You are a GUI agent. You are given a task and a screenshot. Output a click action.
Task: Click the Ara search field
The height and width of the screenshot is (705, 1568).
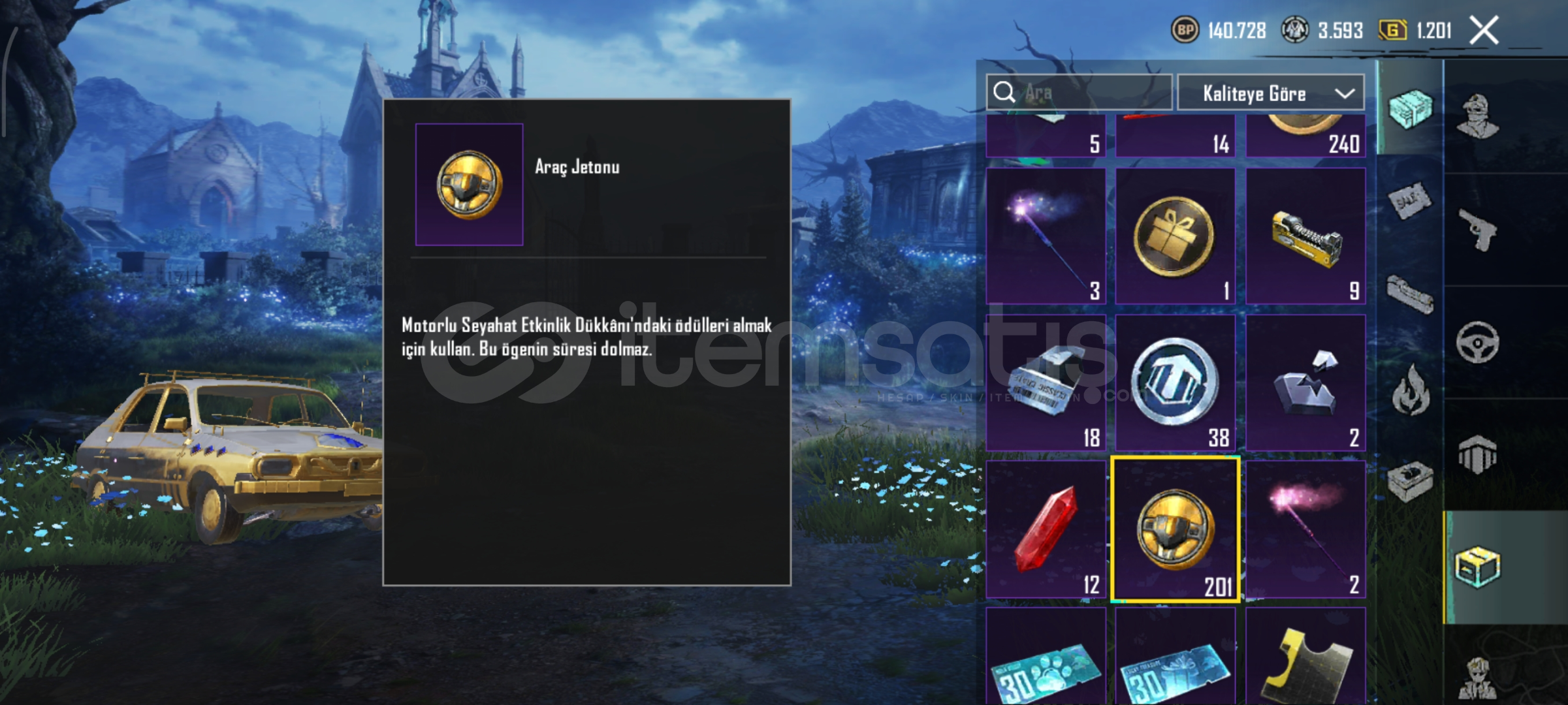pyautogui.click(x=1079, y=93)
